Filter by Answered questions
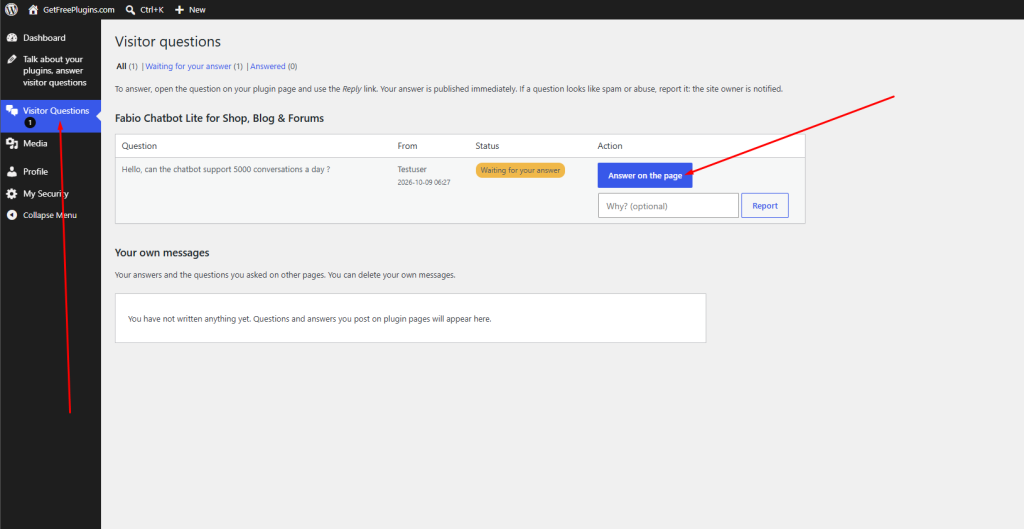Image resolution: width=1024 pixels, height=529 pixels. (268, 66)
